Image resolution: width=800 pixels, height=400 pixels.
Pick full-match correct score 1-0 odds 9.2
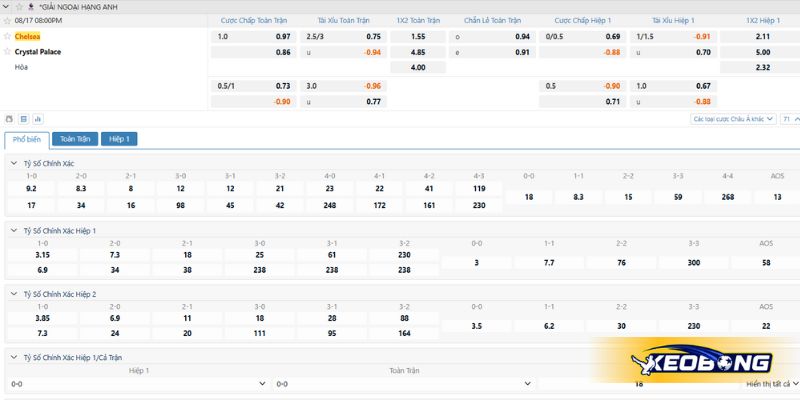tap(31, 188)
